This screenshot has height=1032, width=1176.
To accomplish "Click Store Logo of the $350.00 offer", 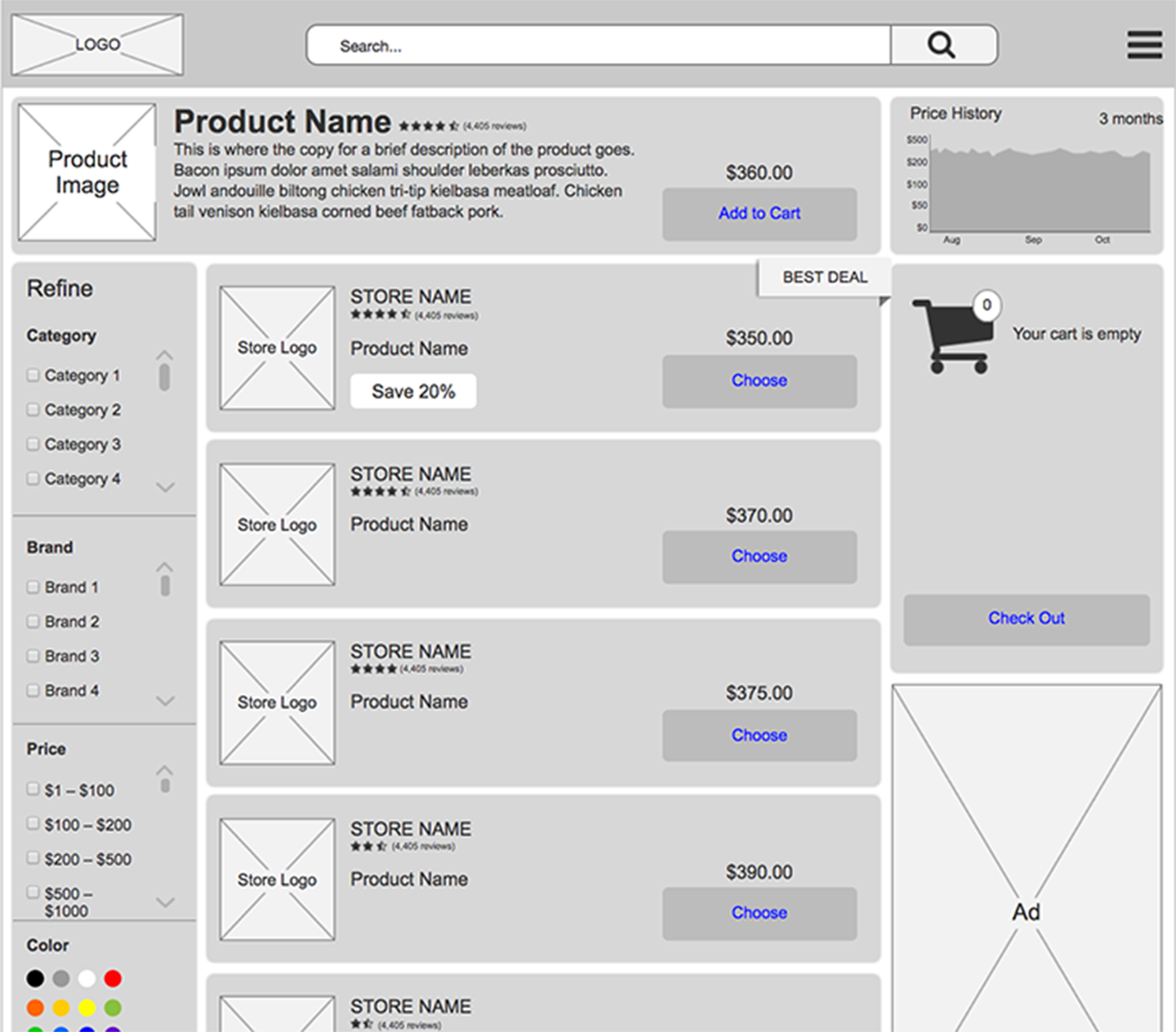I will tap(277, 348).
